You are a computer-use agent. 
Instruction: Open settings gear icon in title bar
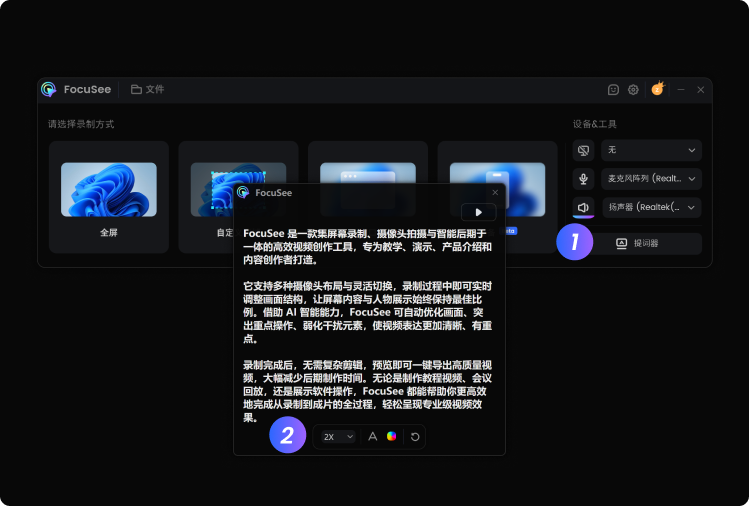point(633,89)
